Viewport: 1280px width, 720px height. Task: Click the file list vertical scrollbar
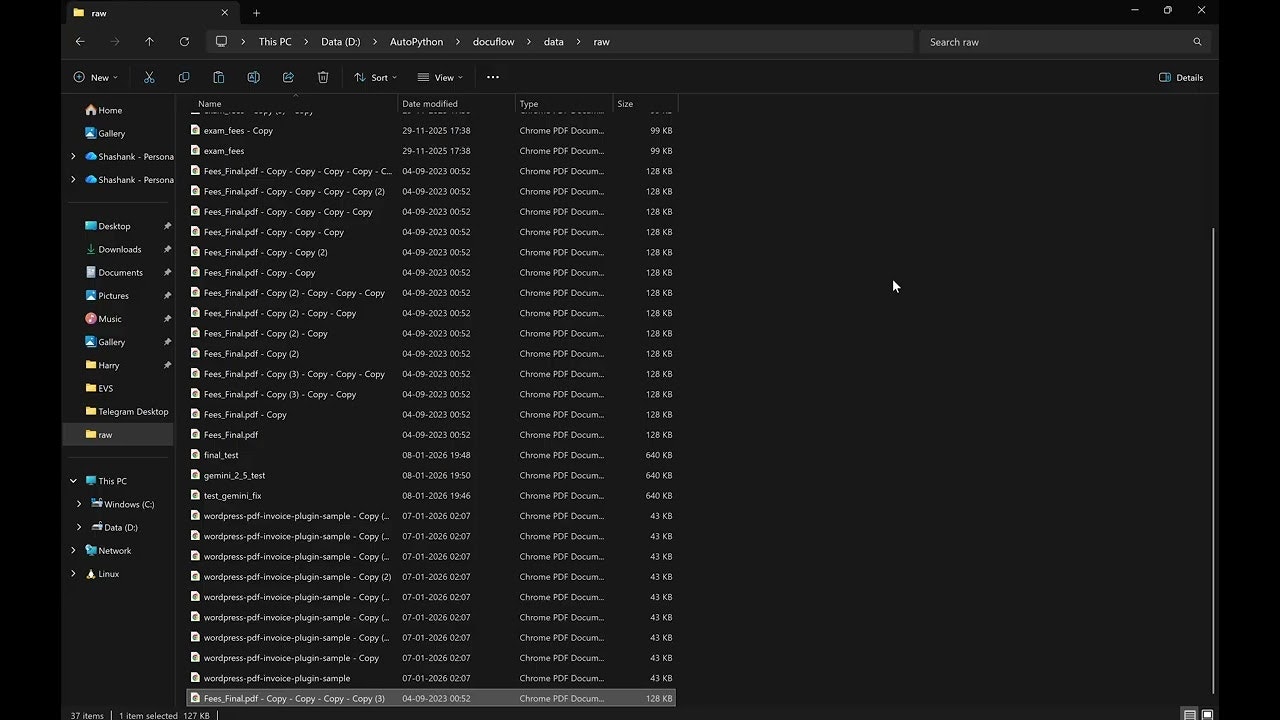click(1214, 460)
